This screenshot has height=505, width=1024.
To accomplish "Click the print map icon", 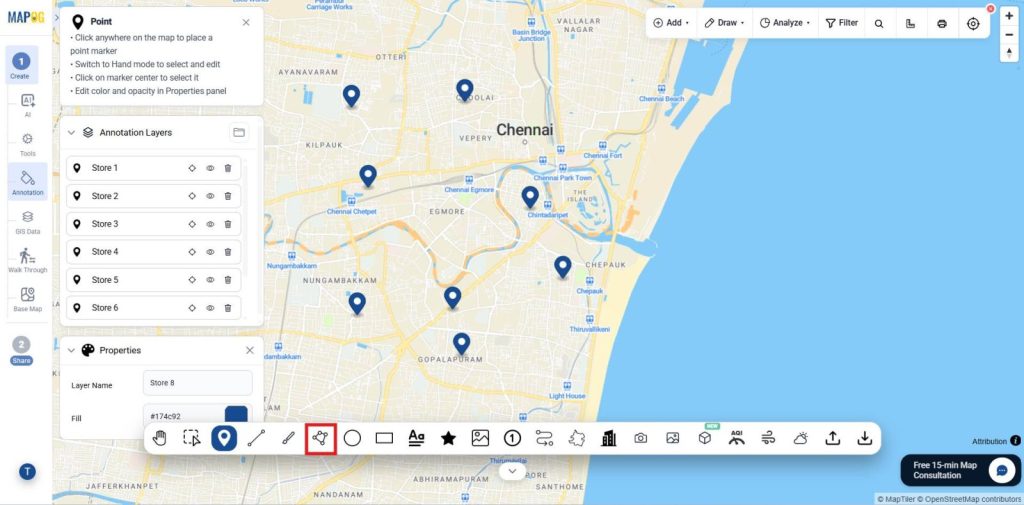I will (942, 23).
